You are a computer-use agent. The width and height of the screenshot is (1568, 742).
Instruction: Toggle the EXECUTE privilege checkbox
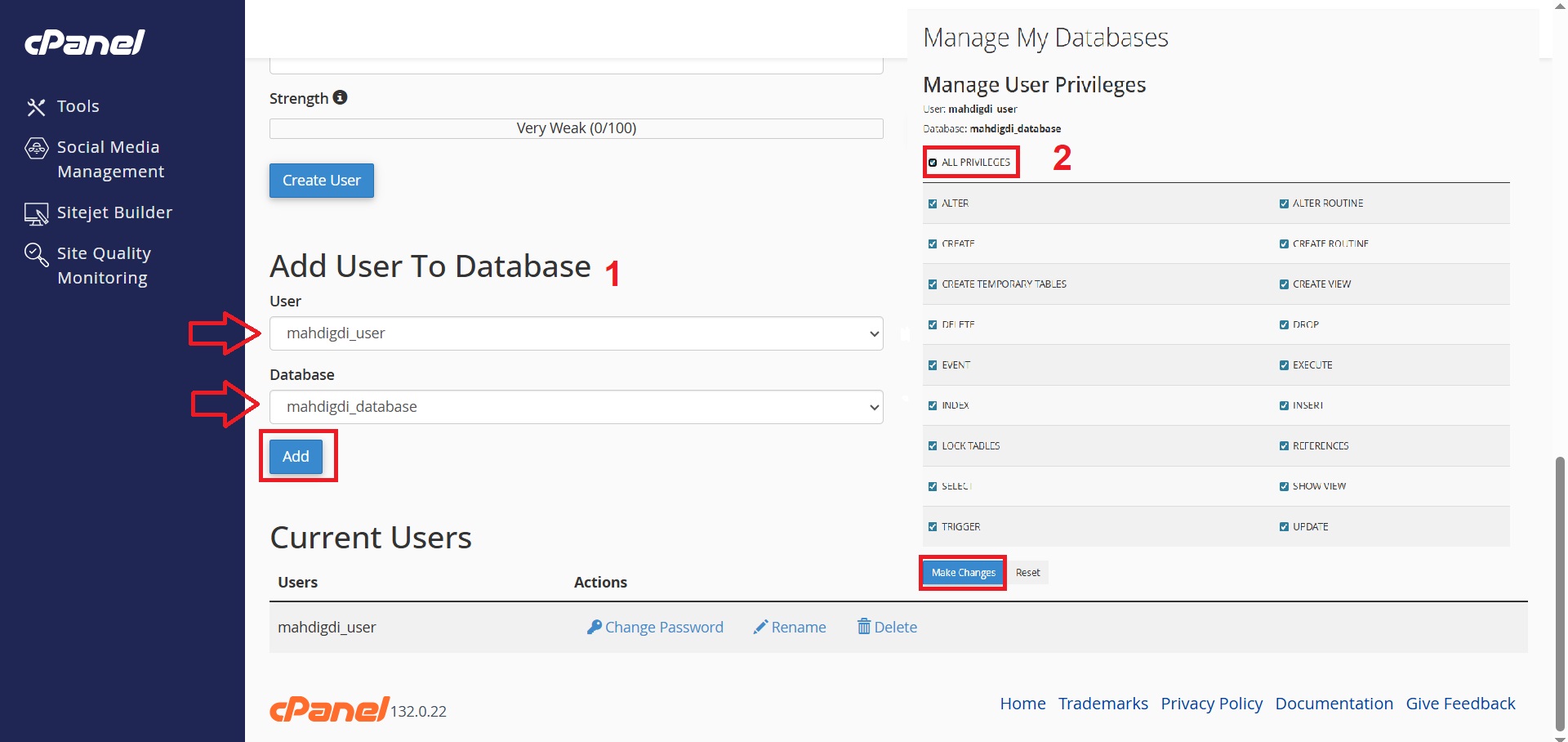1284,365
